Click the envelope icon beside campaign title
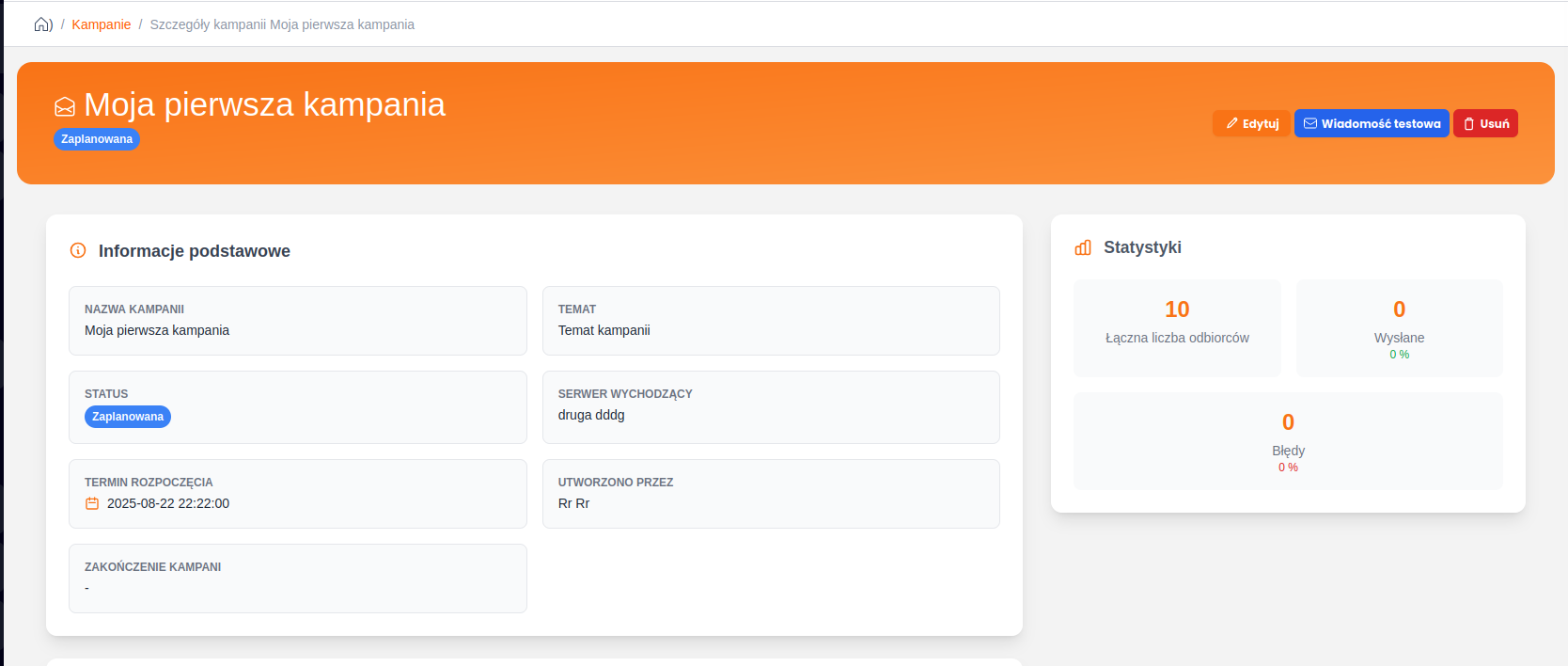The width and height of the screenshot is (1568, 666). 65,106
